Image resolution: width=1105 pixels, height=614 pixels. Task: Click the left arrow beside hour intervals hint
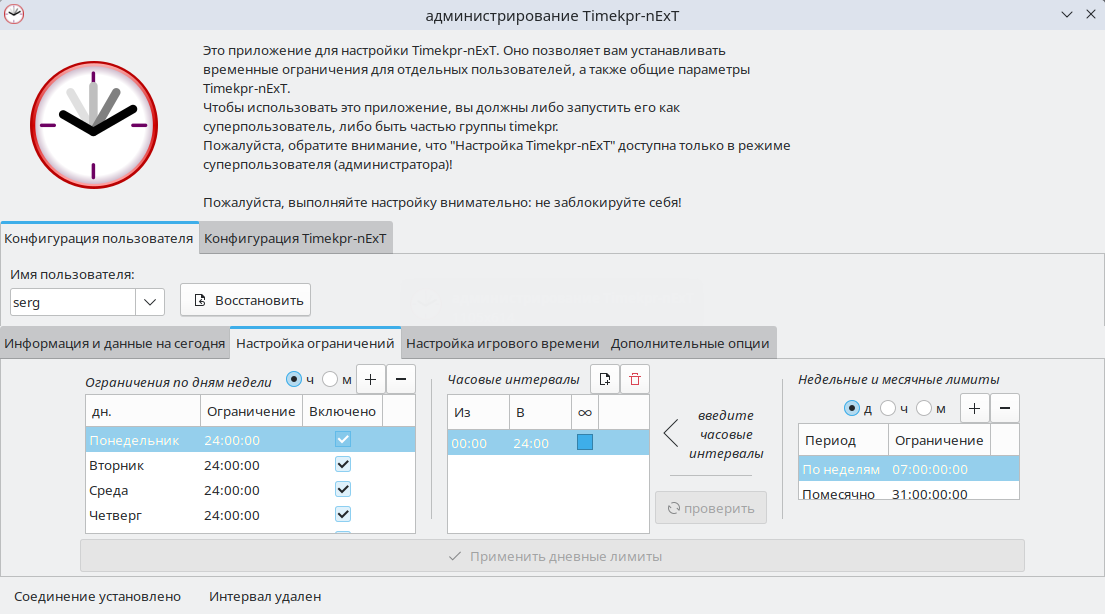click(672, 433)
